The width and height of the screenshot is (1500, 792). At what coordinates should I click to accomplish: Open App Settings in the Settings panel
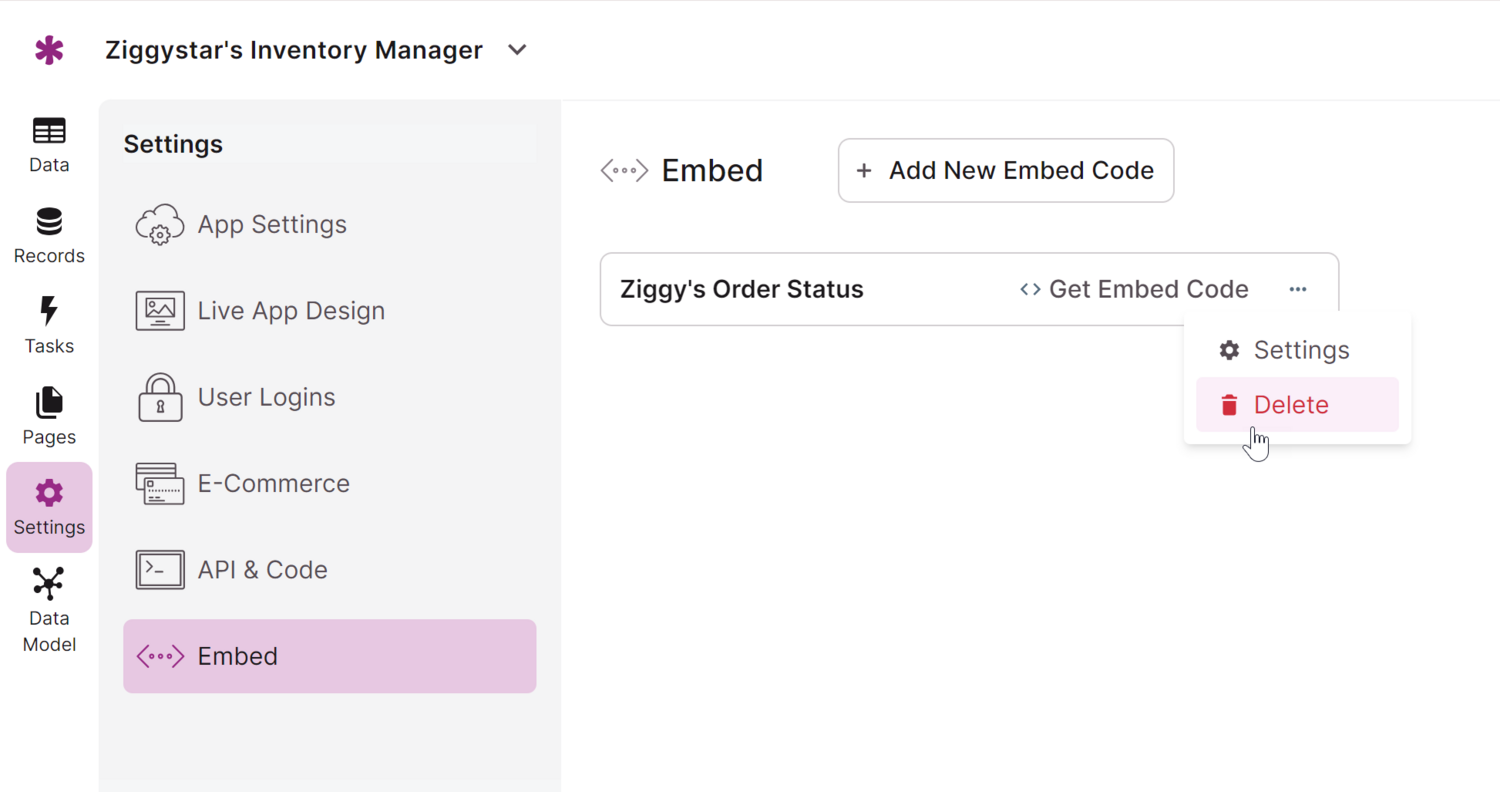(271, 224)
